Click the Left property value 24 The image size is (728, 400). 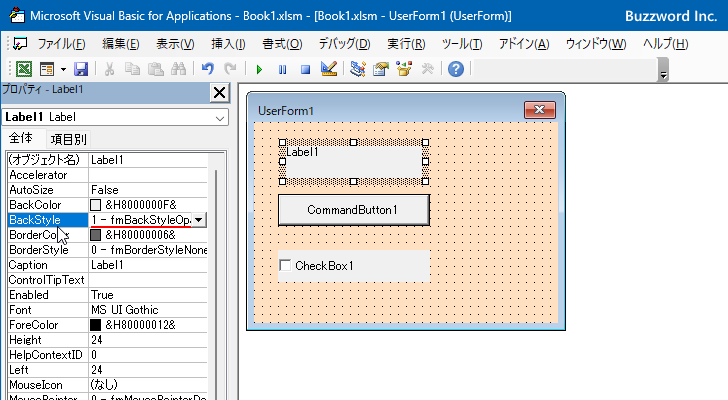148,370
